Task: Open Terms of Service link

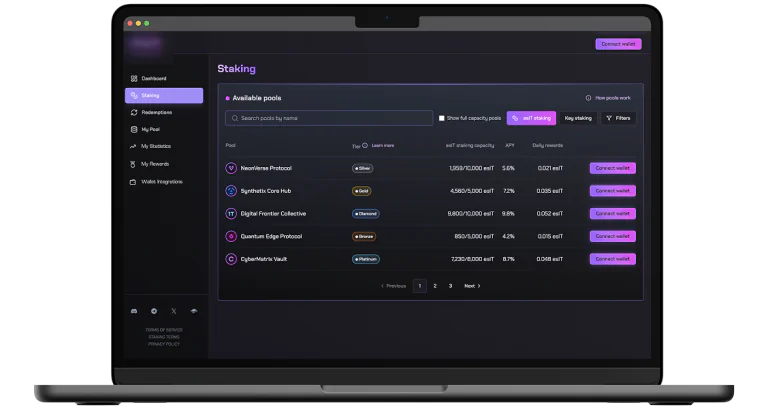Action: tap(164, 330)
